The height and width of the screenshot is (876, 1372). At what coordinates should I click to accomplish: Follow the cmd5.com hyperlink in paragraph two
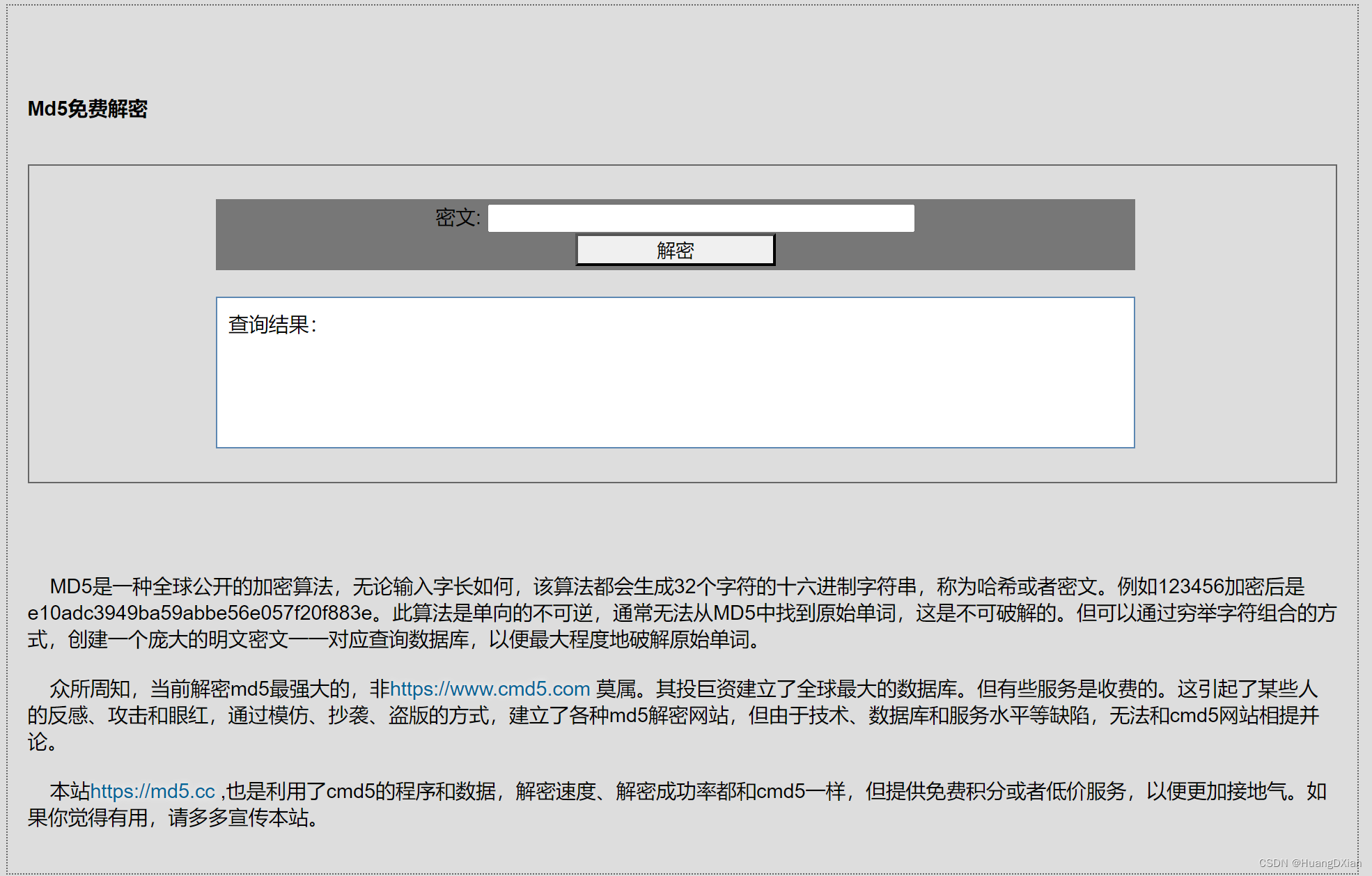[488, 689]
